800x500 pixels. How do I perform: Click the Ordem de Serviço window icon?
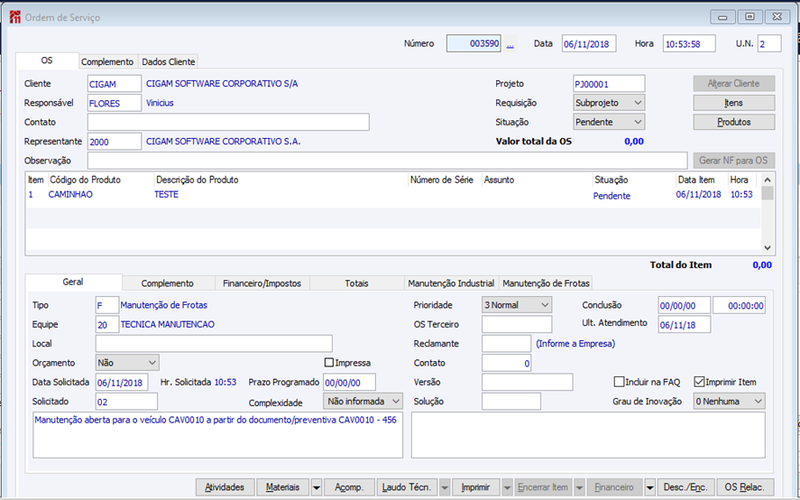[15, 17]
